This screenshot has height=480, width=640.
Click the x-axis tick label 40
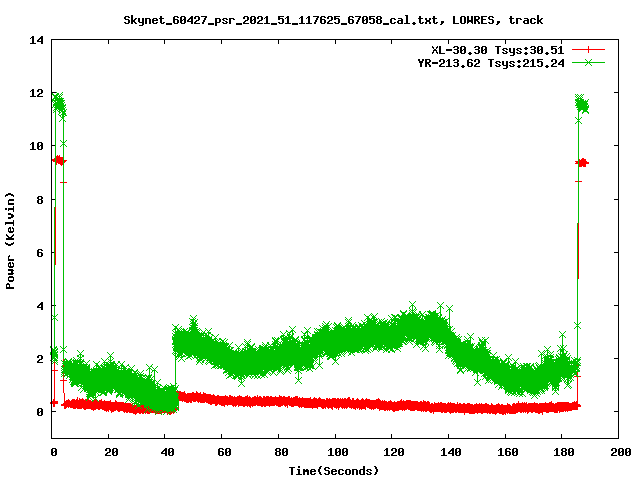pos(167,452)
